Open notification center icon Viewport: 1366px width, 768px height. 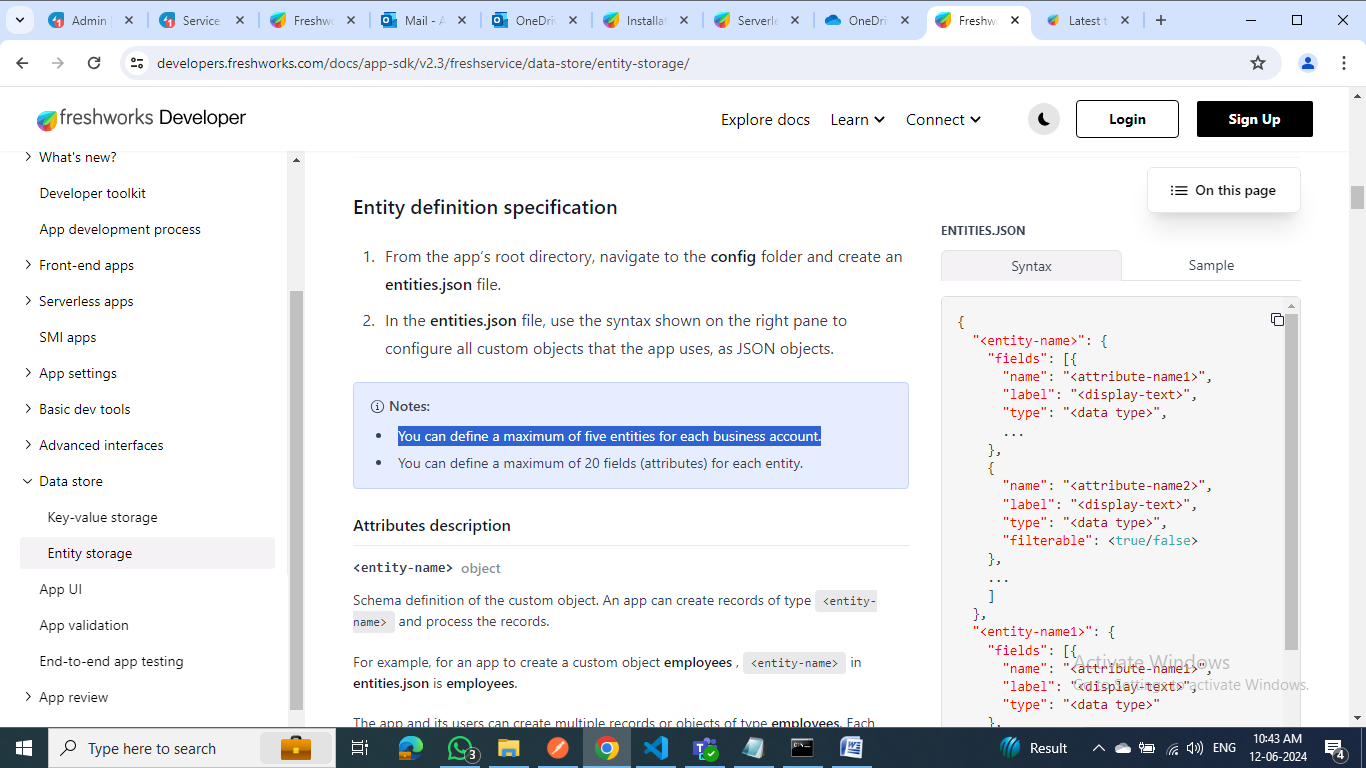pos(1335,748)
